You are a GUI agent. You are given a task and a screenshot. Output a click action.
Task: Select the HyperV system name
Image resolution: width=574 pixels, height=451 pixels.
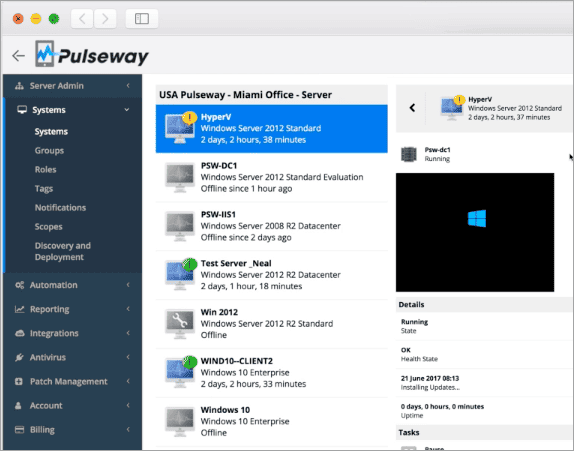coord(216,117)
